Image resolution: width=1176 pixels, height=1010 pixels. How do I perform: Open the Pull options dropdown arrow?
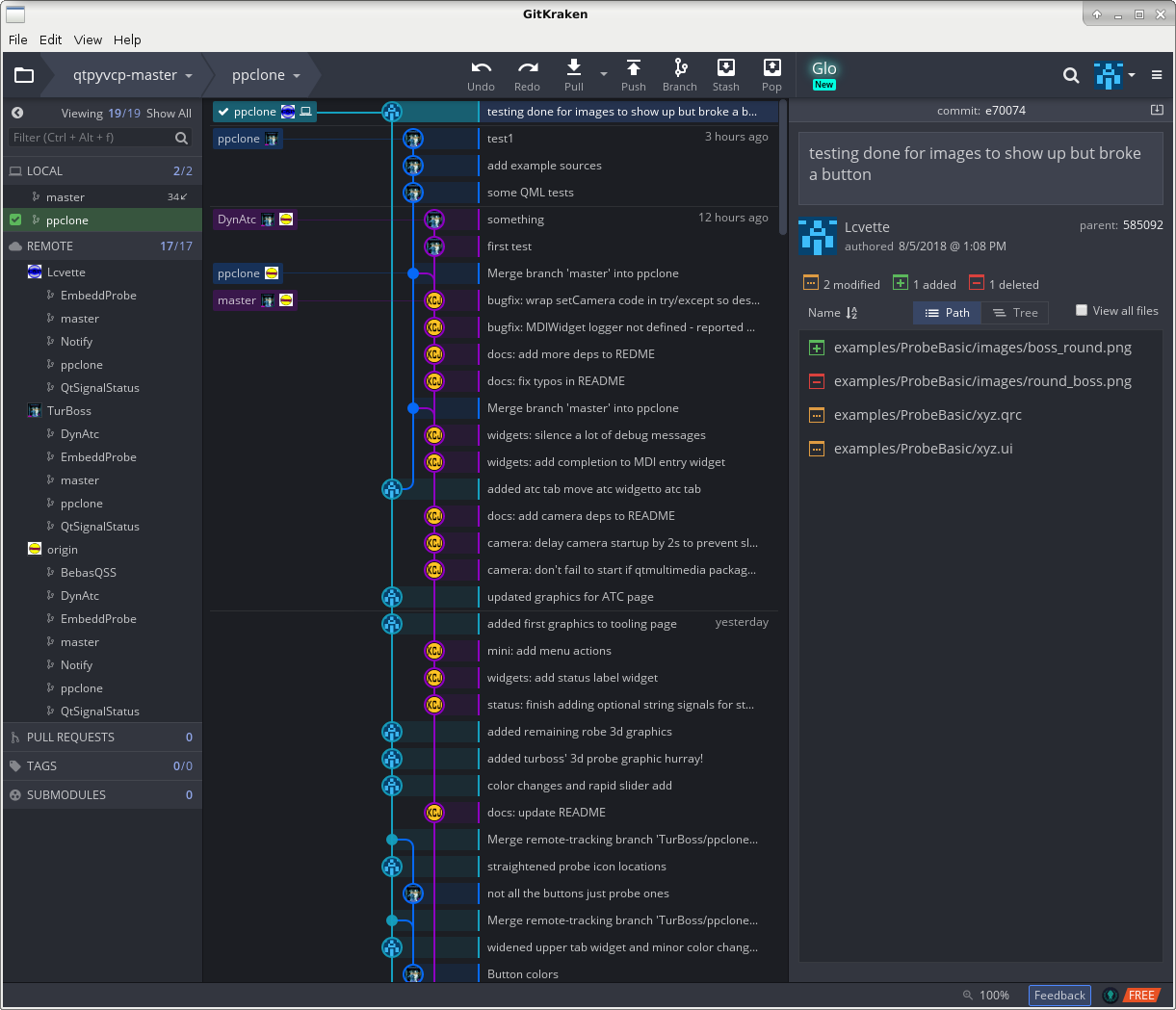coord(604,74)
